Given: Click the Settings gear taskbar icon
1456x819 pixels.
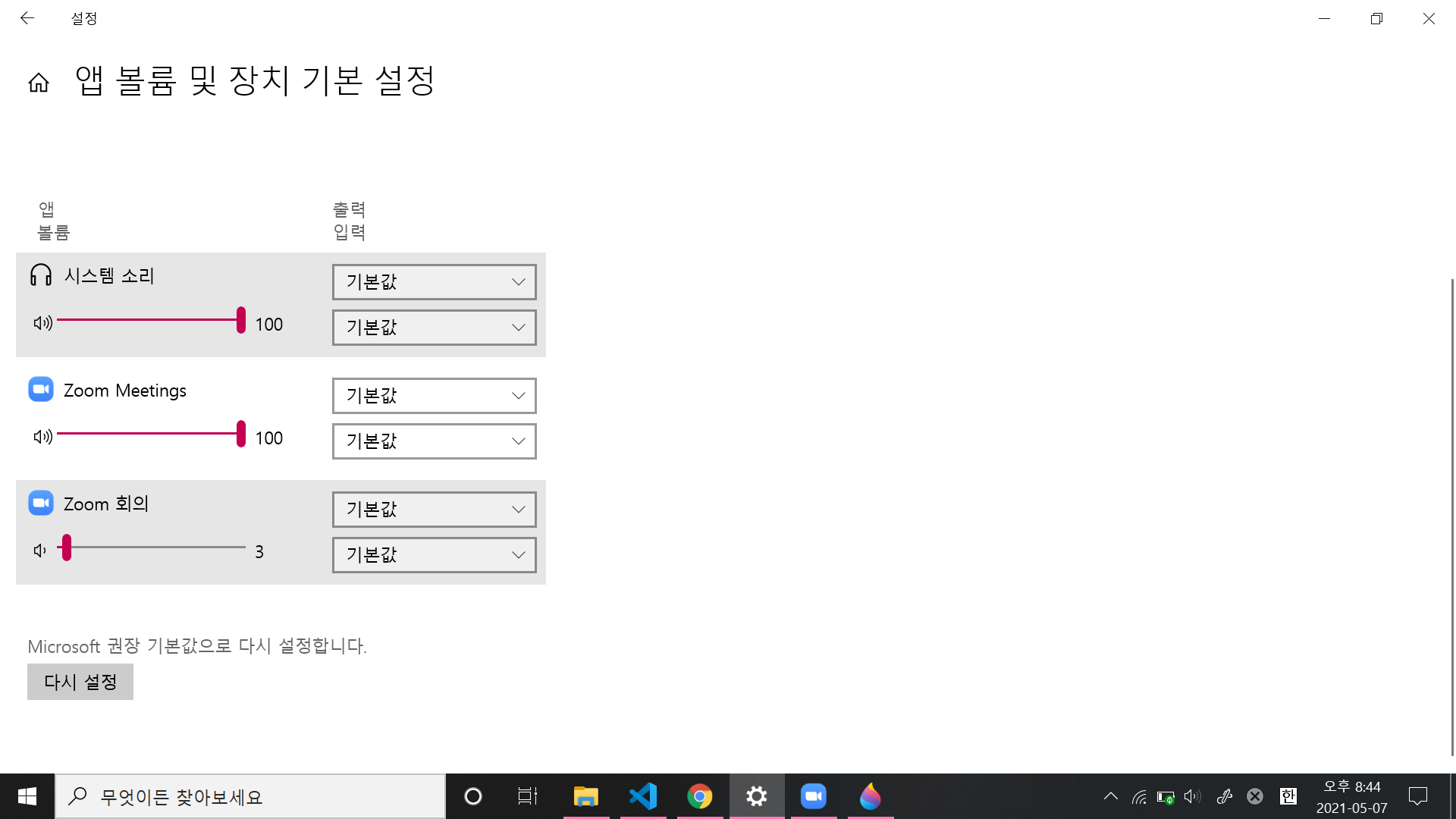Looking at the screenshot, I should pos(757,796).
